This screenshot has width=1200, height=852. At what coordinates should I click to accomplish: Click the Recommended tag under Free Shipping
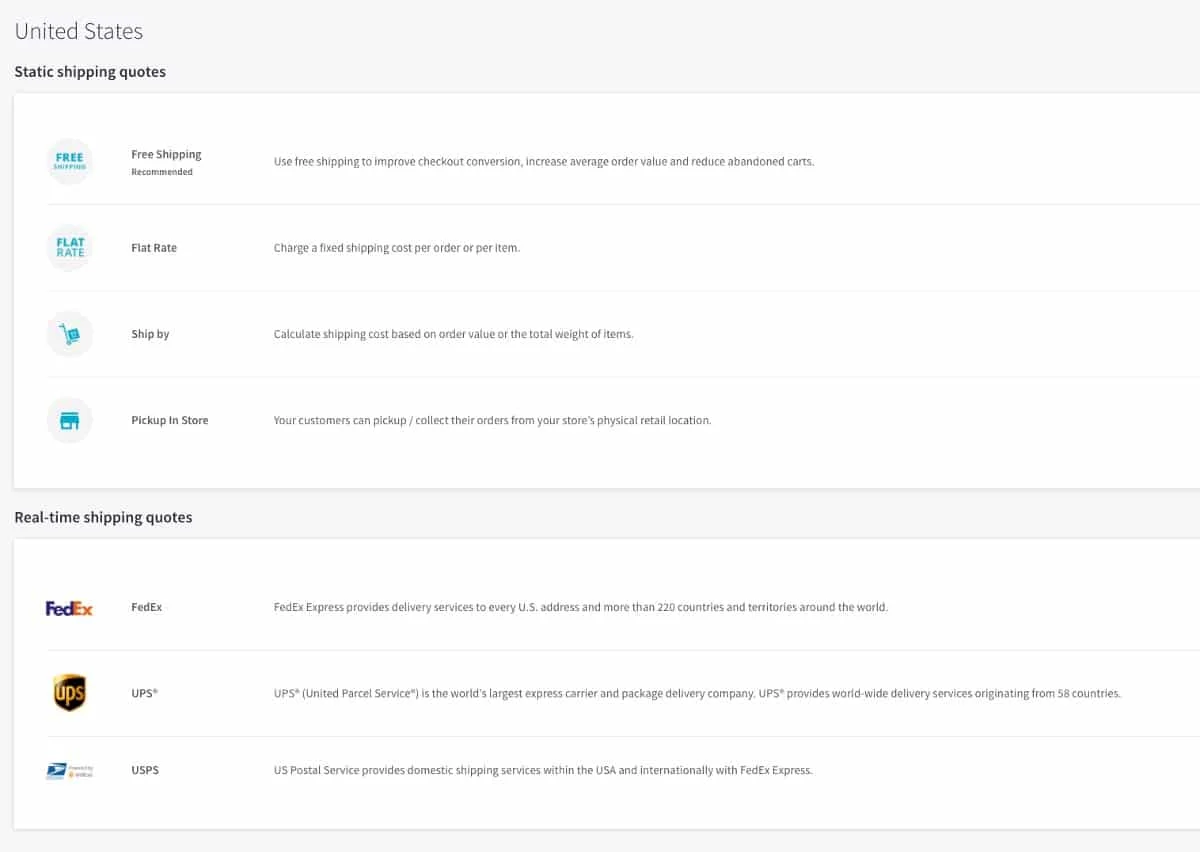(162, 172)
